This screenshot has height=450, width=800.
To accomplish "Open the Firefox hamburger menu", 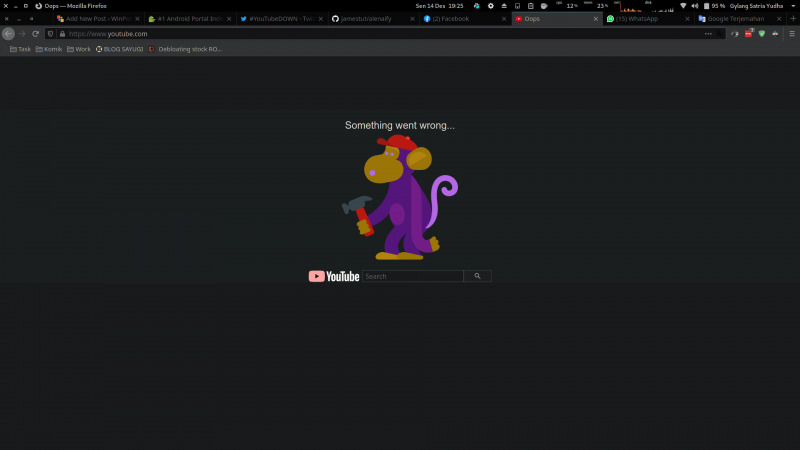I will click(792, 34).
